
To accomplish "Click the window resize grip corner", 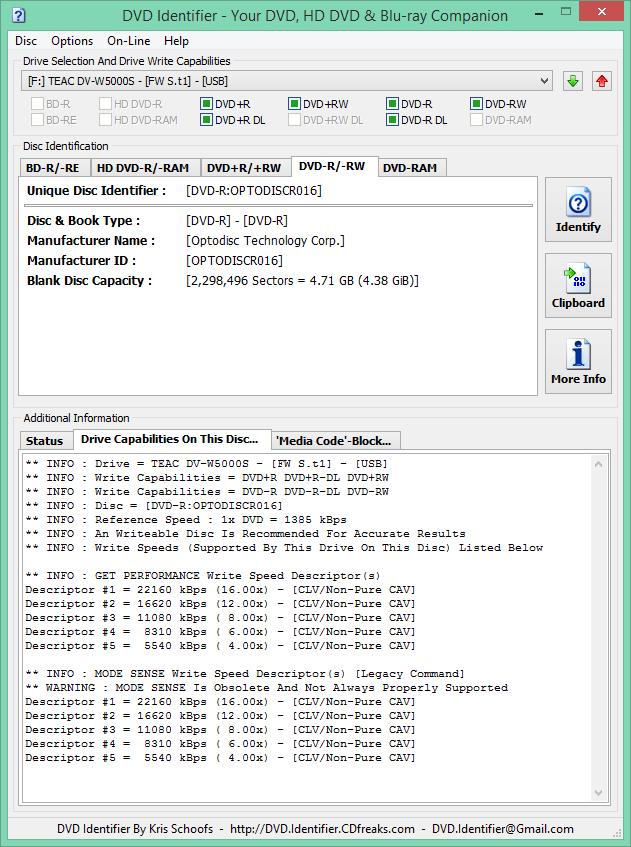I will pyautogui.click(x=617, y=832).
